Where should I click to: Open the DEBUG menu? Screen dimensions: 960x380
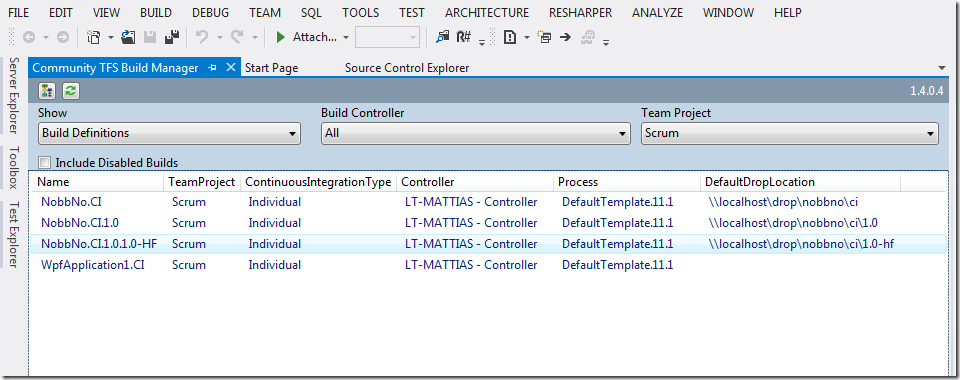coord(211,12)
